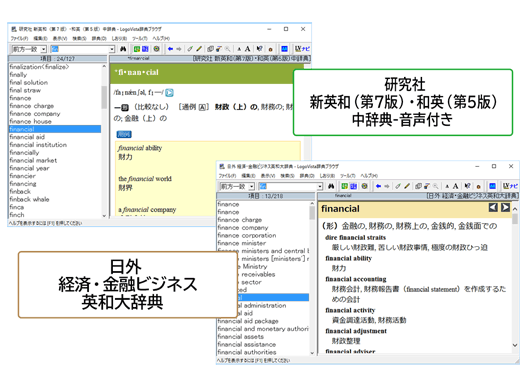Play pronunciation audio for financial entry

[x=169, y=93]
